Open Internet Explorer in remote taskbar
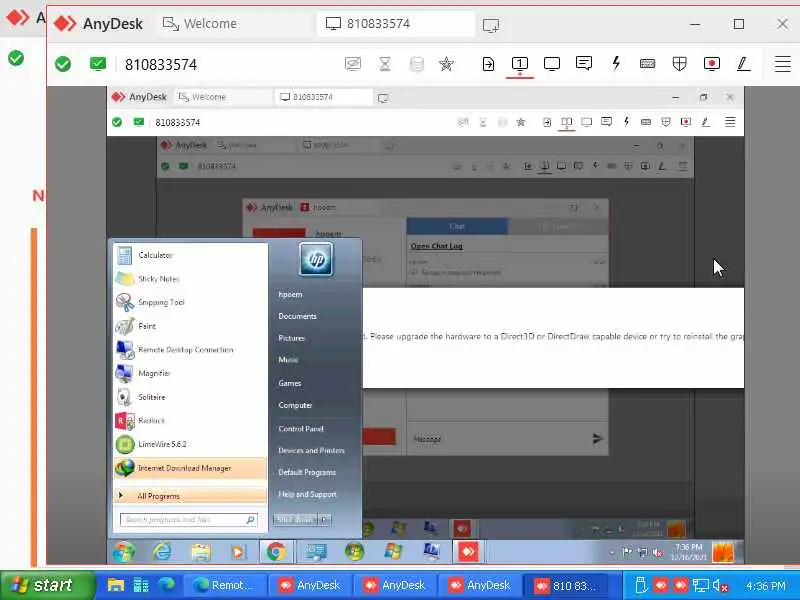 tap(162, 552)
